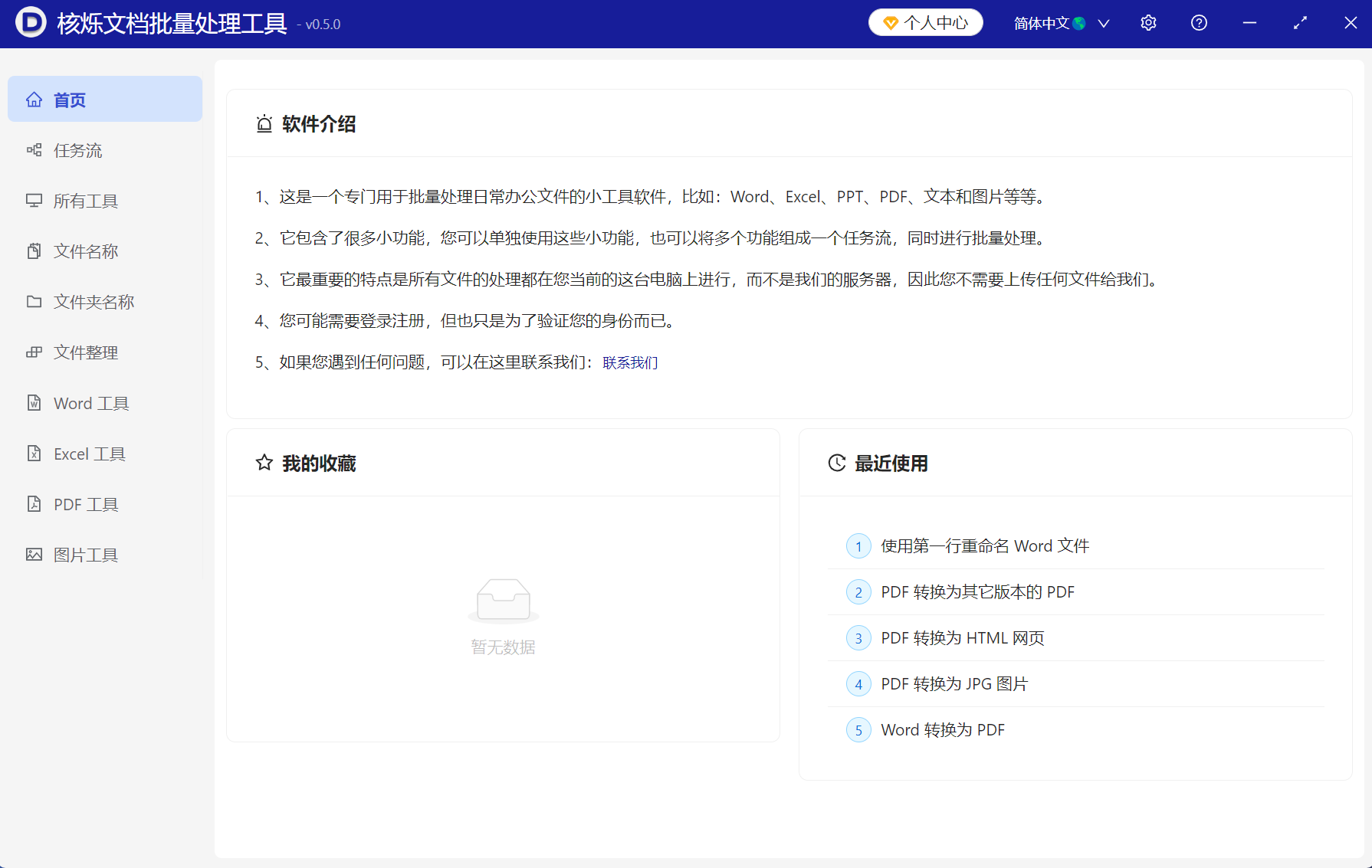Open the Excel 工具 section
1372x868 pixels.
tap(89, 454)
